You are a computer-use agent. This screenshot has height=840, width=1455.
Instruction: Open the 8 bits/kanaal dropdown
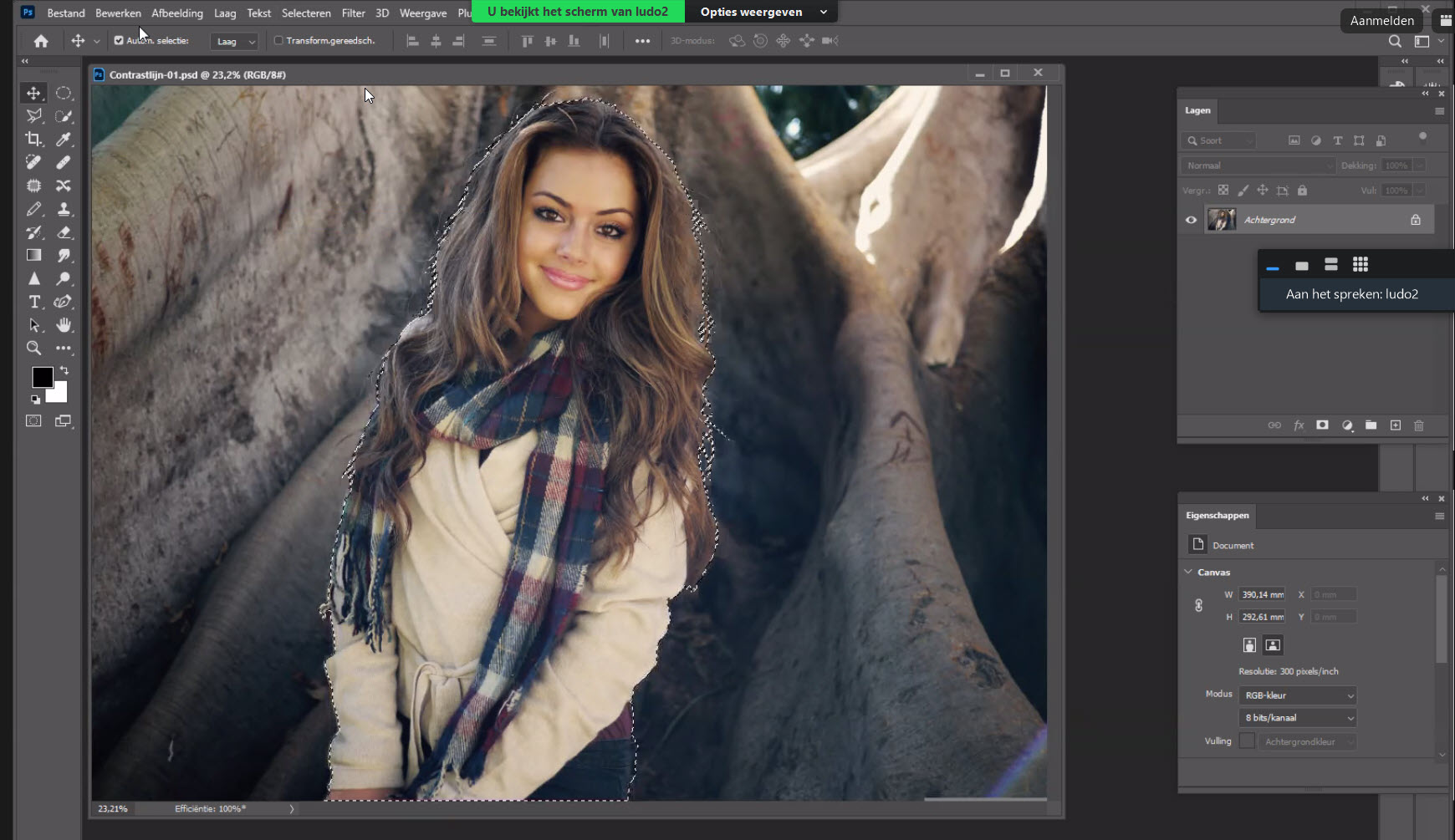1298,718
